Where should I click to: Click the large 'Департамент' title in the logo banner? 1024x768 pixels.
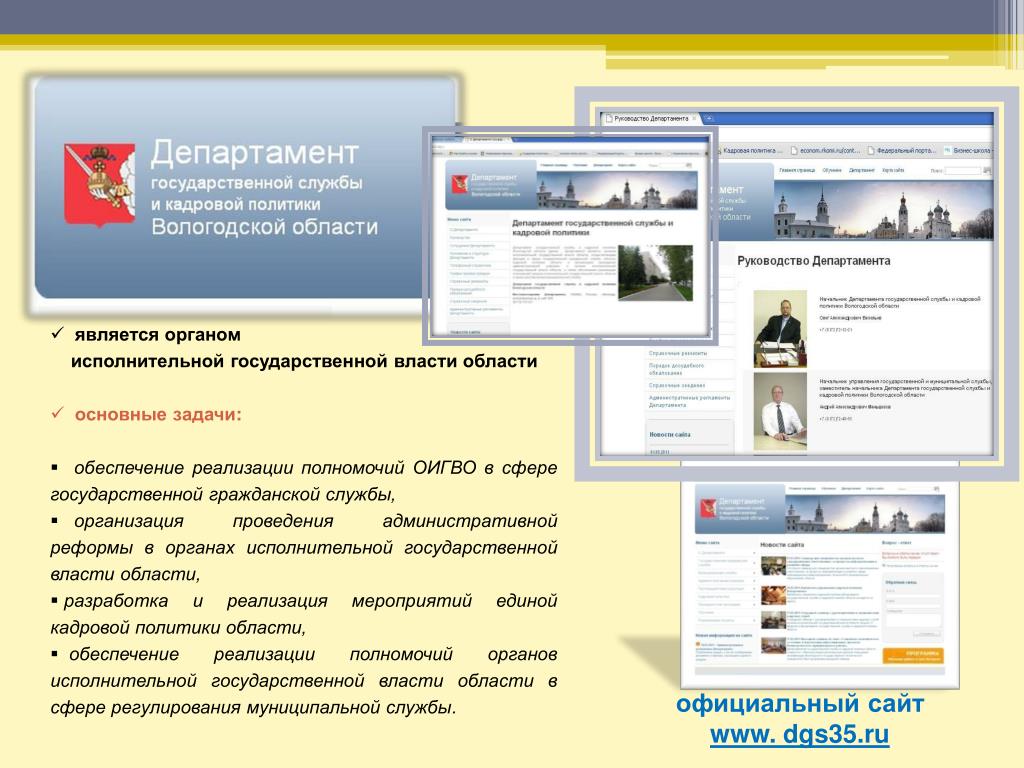pos(255,153)
